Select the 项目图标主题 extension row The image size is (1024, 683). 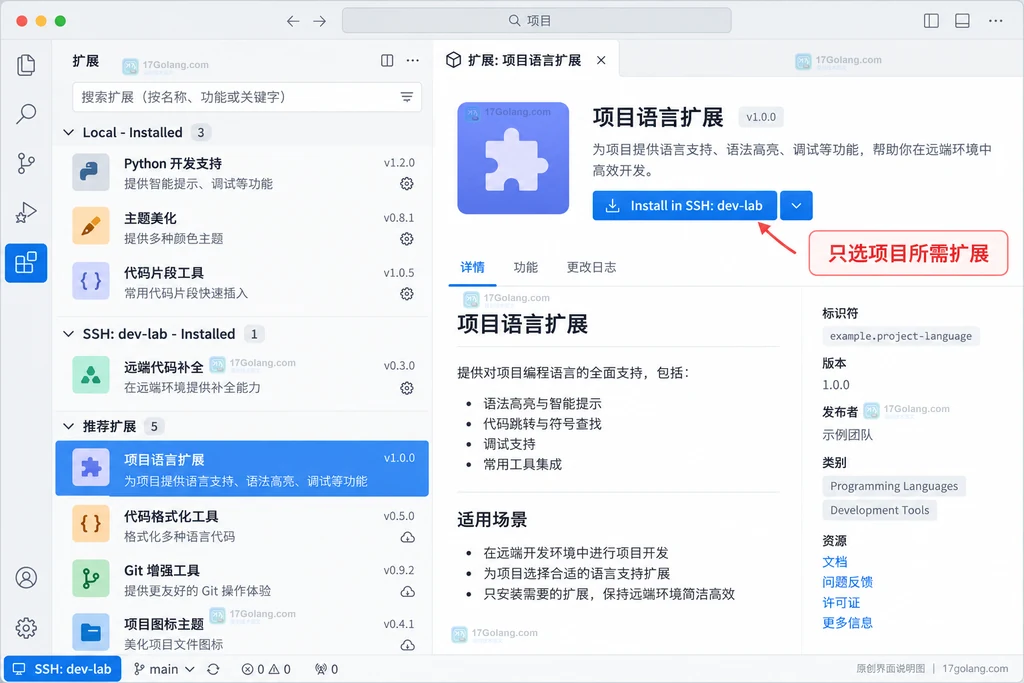point(242,634)
